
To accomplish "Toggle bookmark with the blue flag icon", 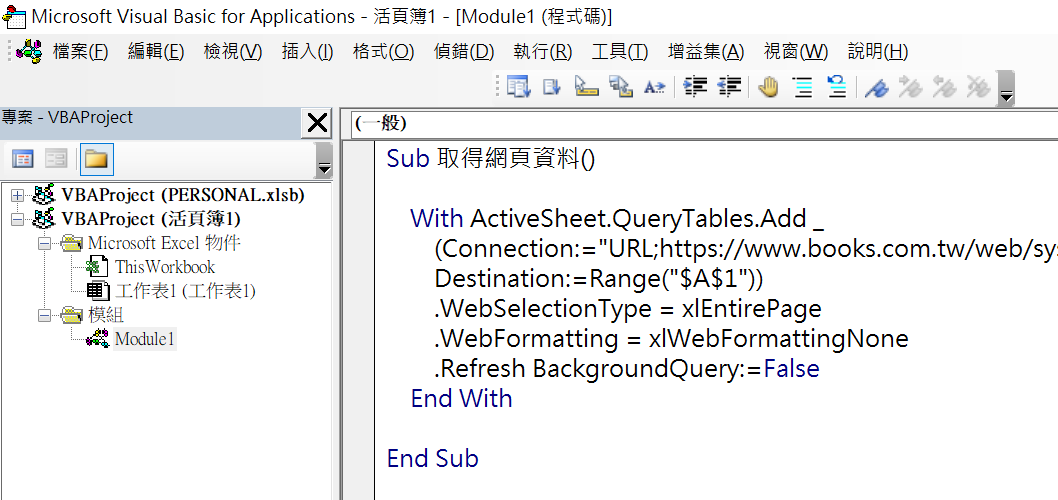I will (x=877, y=86).
